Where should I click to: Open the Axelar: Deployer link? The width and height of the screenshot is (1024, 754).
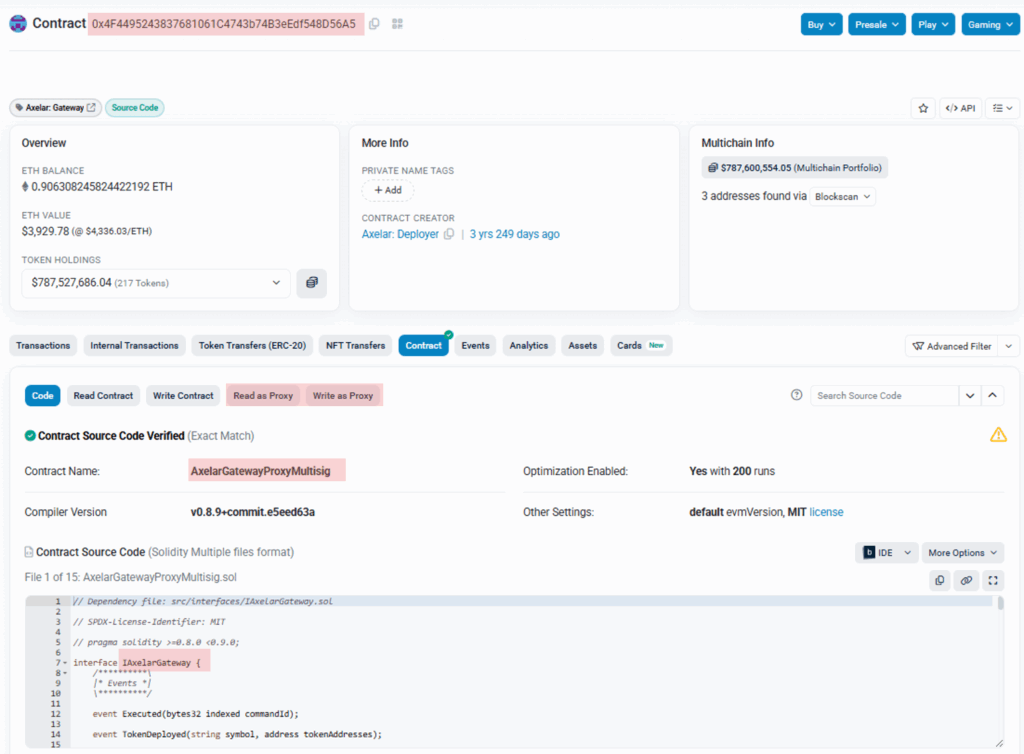pyautogui.click(x=400, y=234)
